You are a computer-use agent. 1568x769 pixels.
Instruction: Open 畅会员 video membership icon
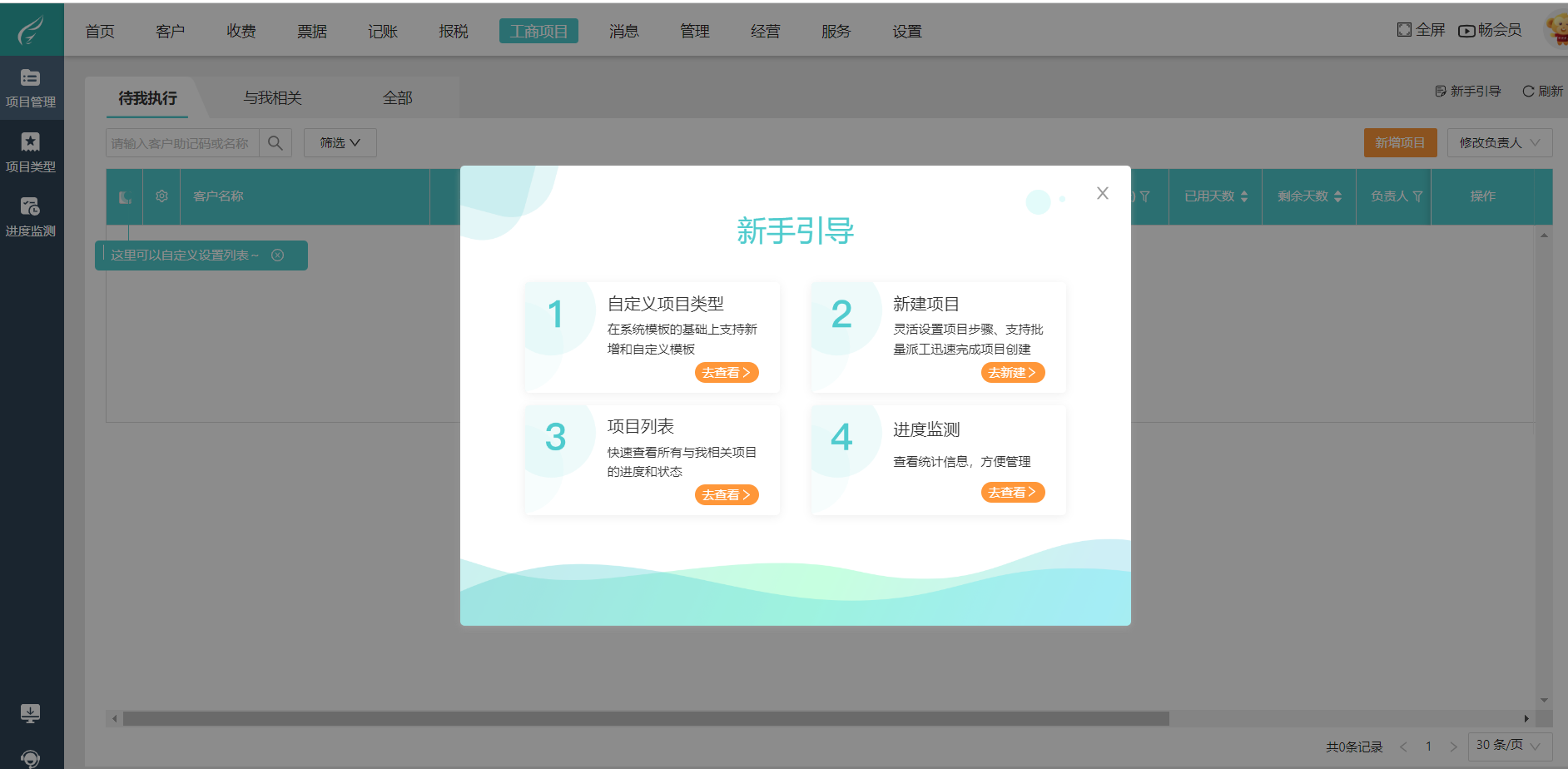pos(1465,30)
